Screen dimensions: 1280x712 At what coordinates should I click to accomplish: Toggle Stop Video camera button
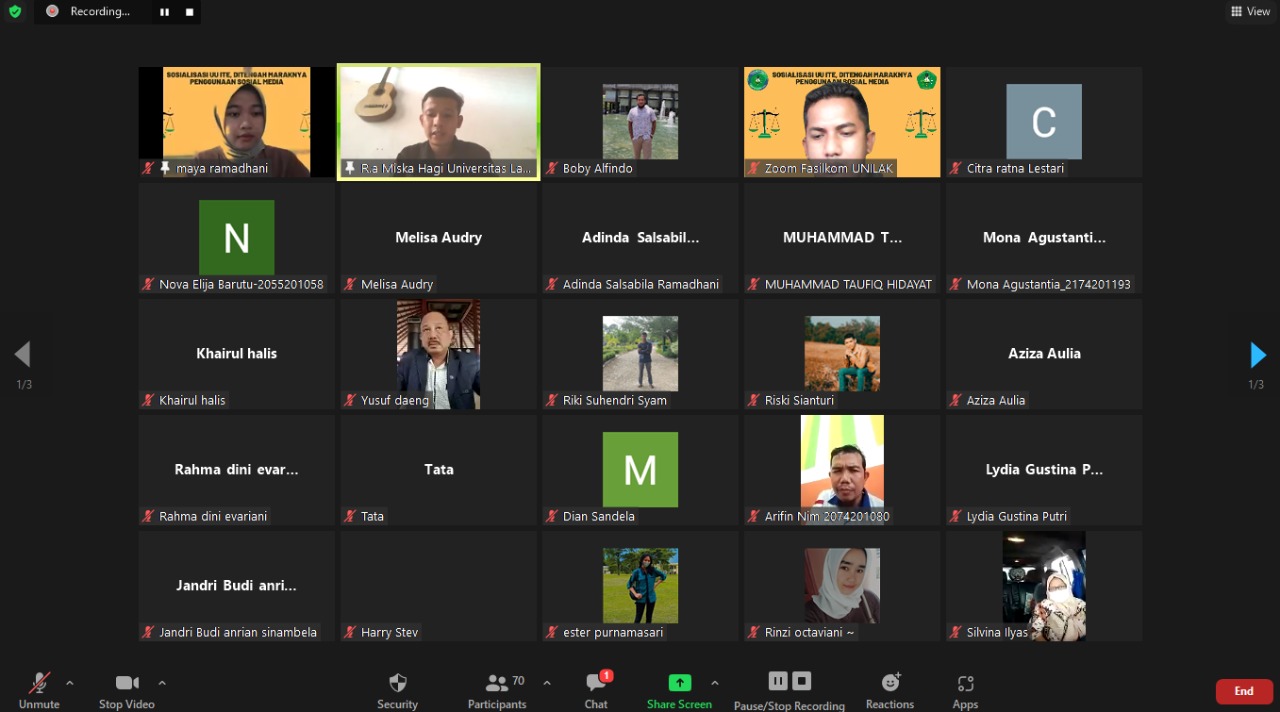[127, 691]
